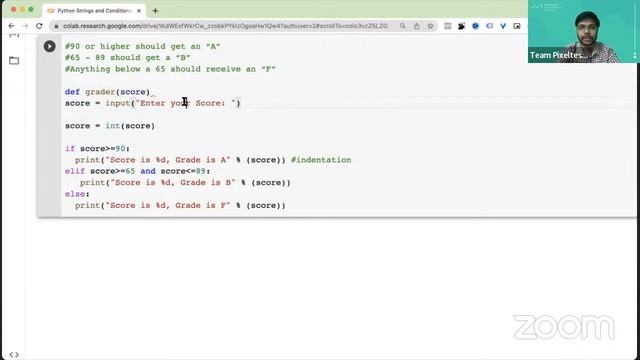The width and height of the screenshot is (640, 360).
Task: Reload the Colab page
Action: click(x=39, y=26)
